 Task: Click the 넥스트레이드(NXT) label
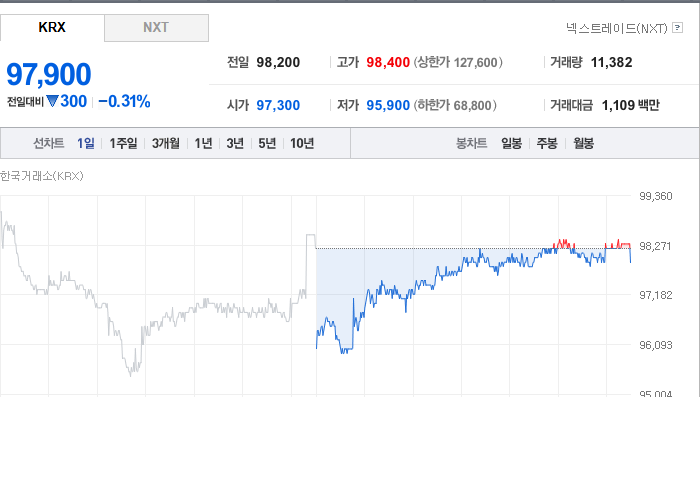pos(617,28)
